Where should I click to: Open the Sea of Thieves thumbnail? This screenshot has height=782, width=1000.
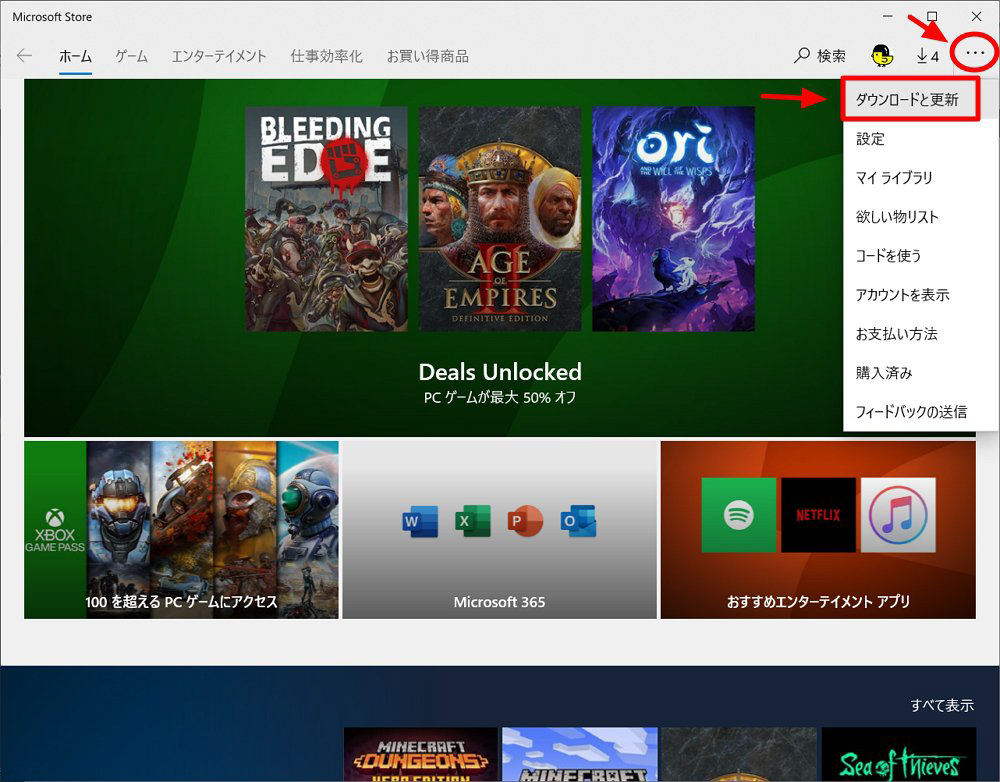899,755
